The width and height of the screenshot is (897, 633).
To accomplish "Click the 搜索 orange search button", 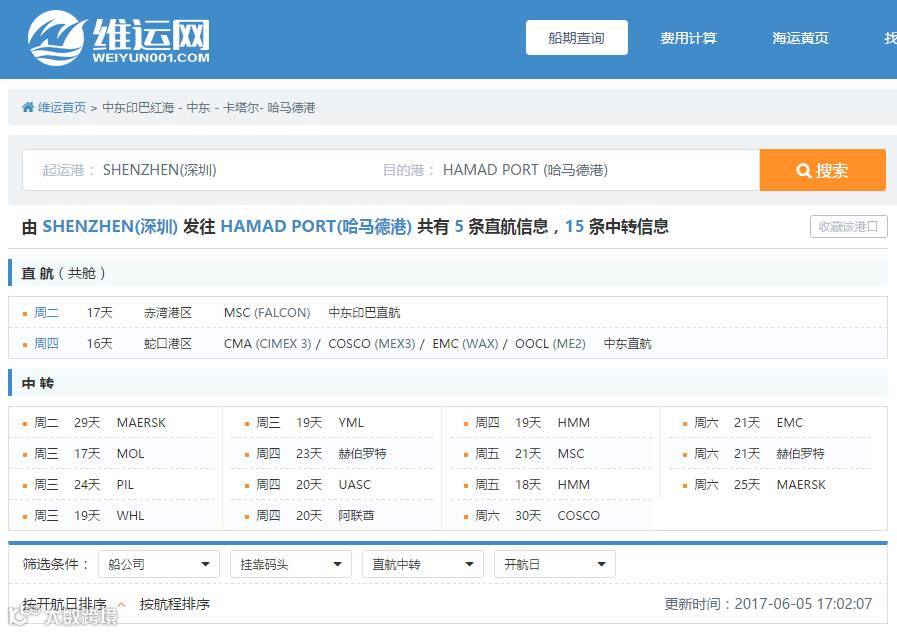I will point(822,170).
